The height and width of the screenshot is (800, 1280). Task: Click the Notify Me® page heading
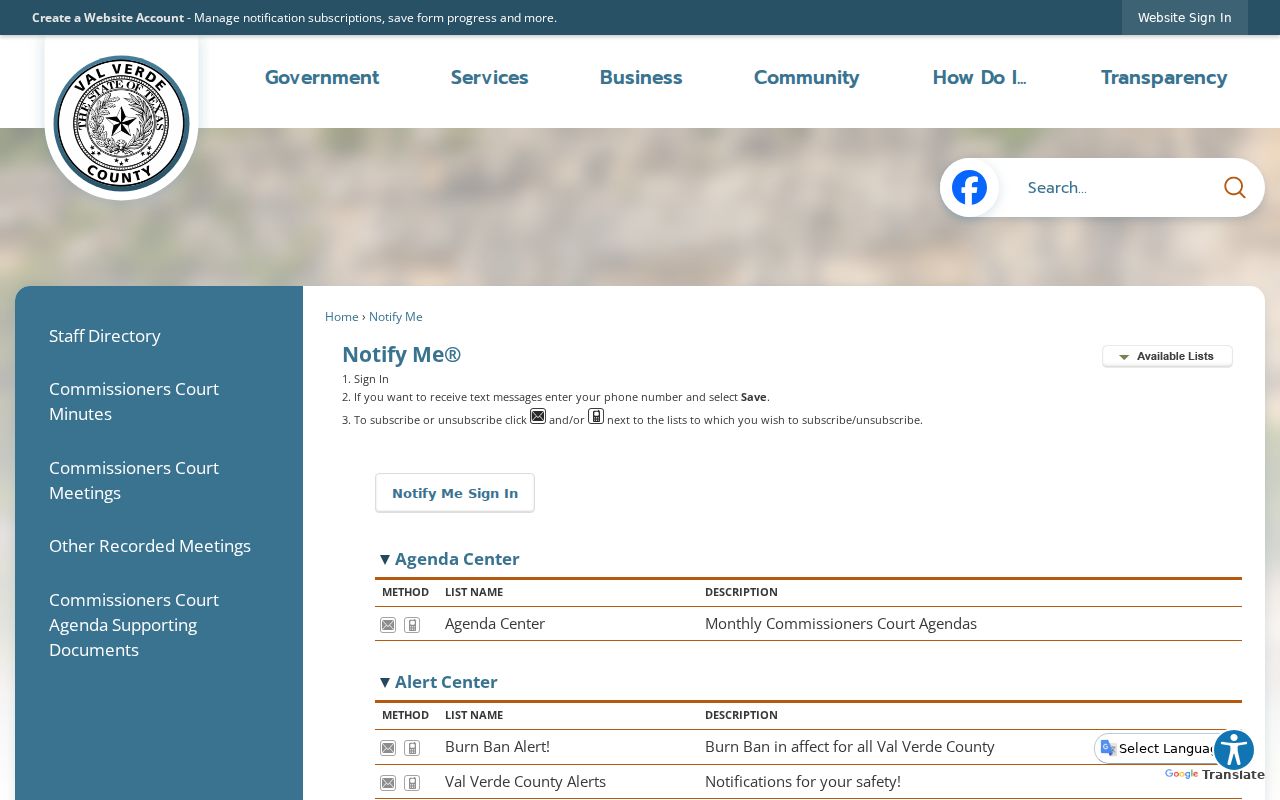coord(402,355)
